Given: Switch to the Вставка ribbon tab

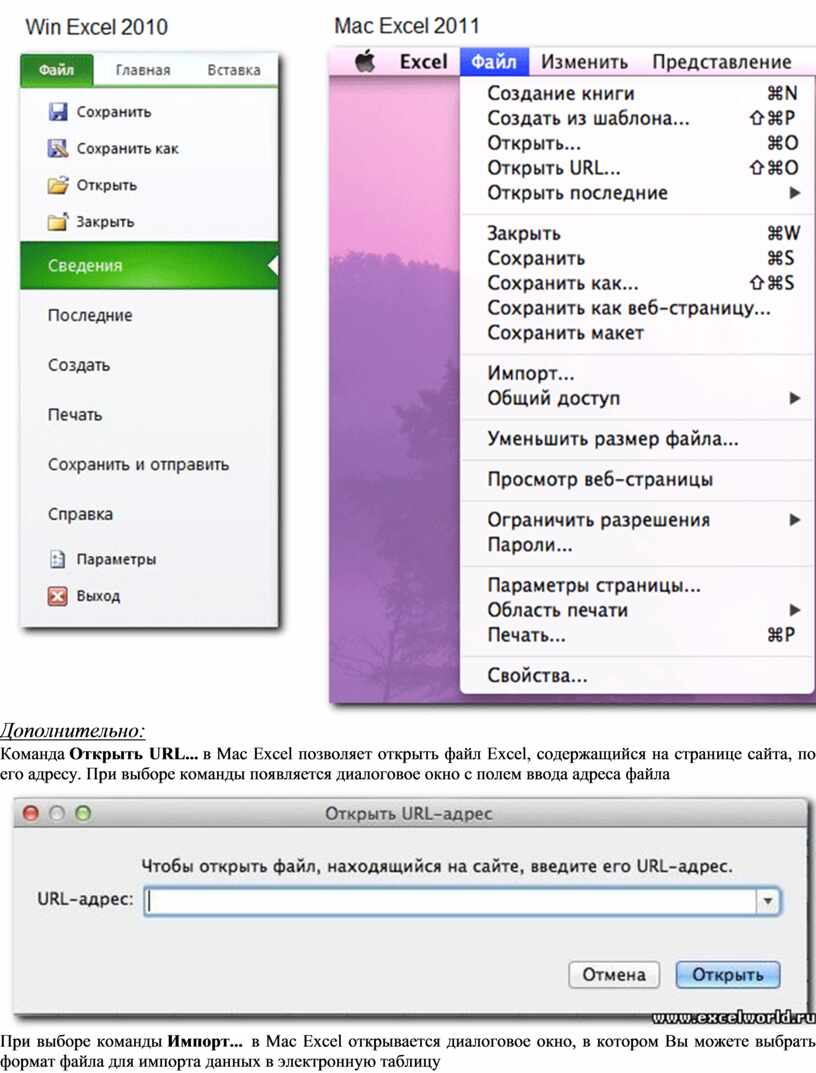Looking at the screenshot, I should point(233,70).
